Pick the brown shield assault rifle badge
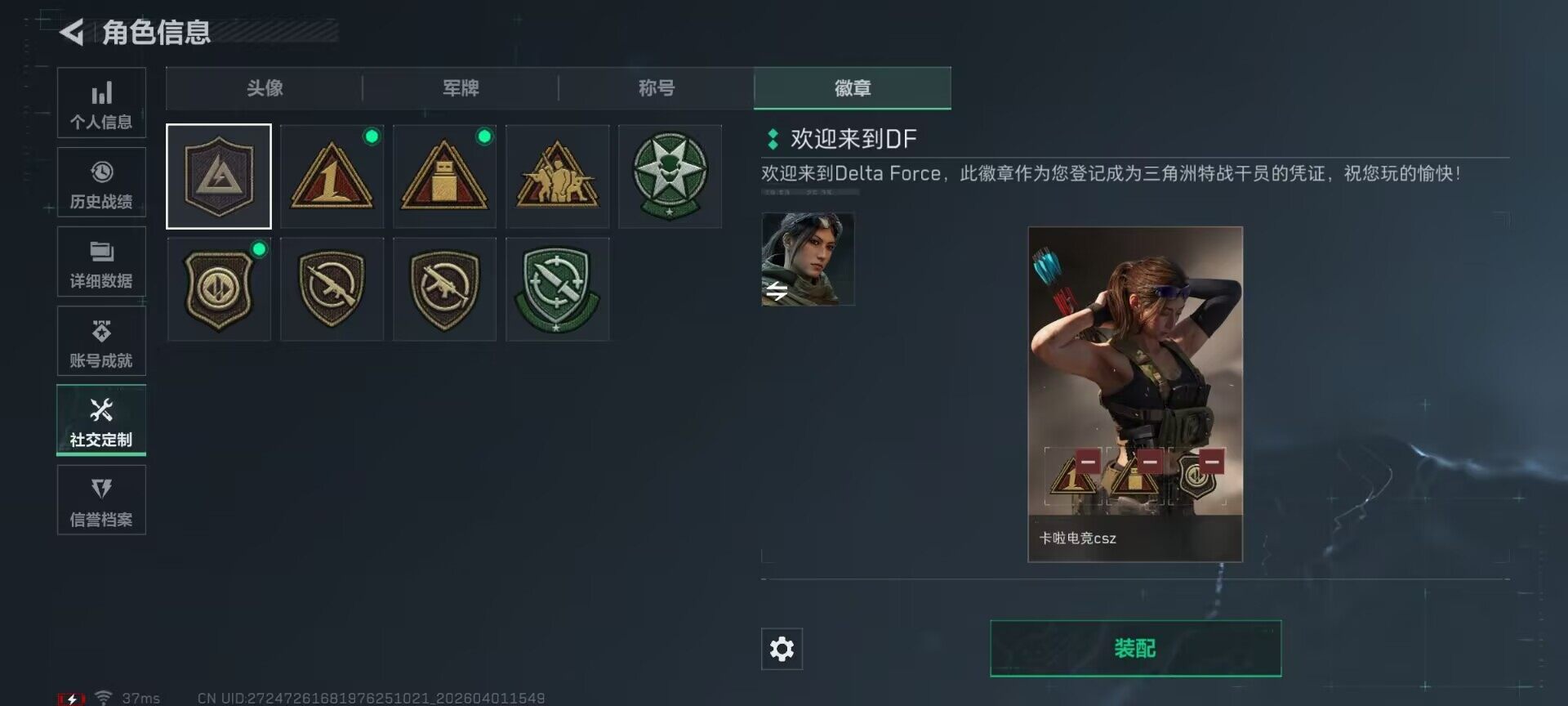 click(332, 289)
